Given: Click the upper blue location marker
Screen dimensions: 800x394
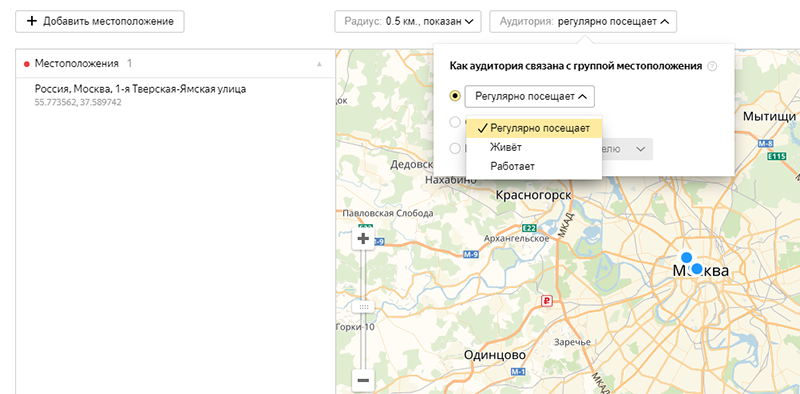Looking at the screenshot, I should [687, 257].
